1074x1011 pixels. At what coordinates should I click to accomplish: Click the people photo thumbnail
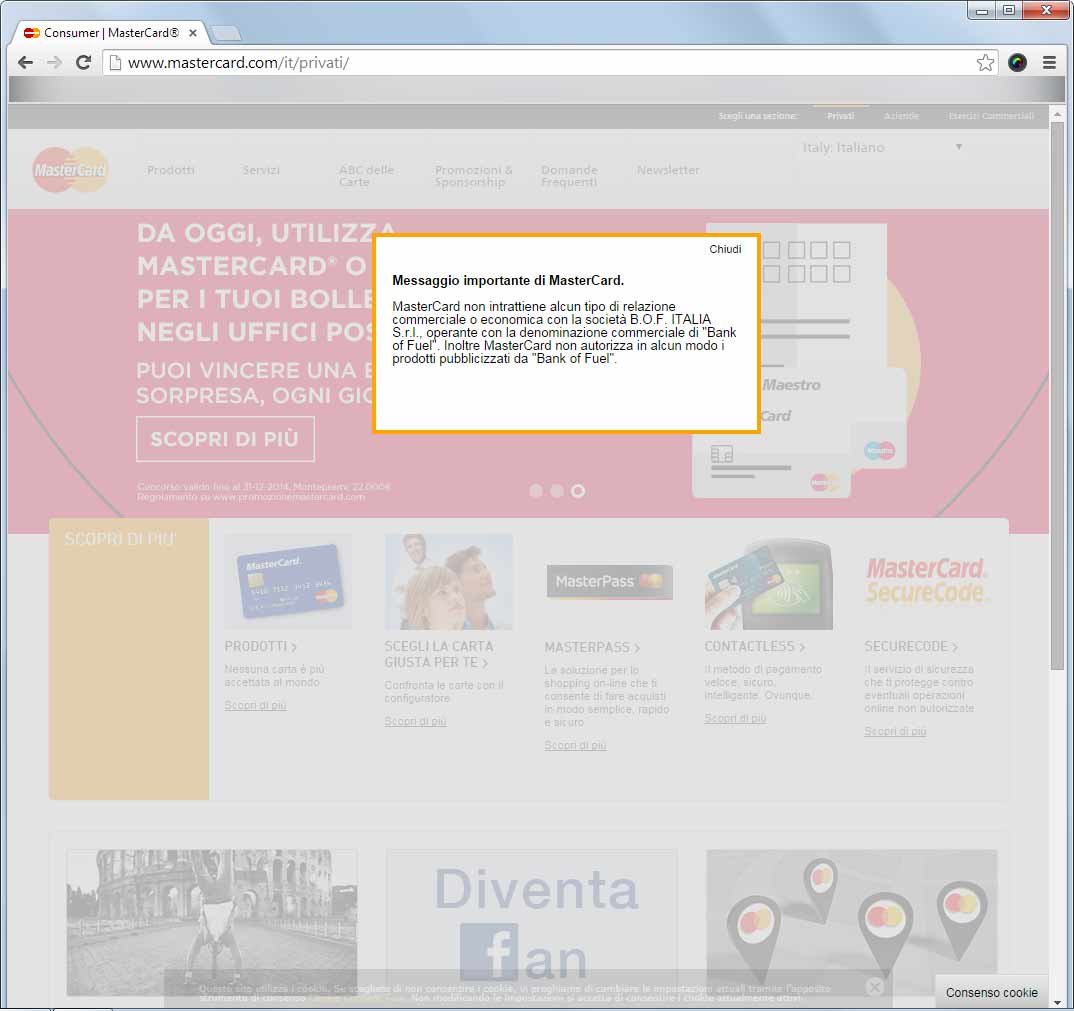point(449,582)
